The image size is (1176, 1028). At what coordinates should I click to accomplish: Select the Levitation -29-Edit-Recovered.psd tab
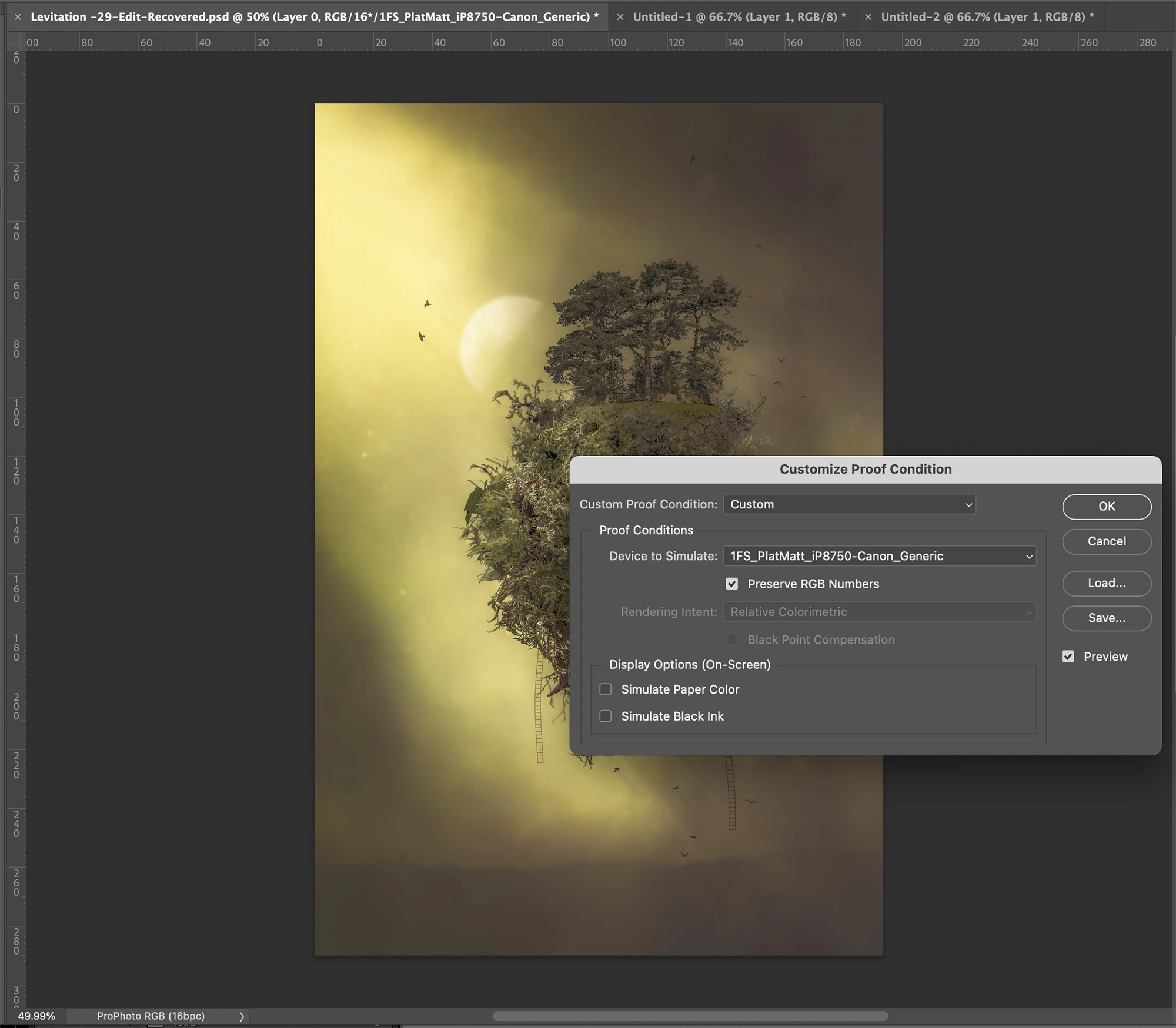[314, 17]
